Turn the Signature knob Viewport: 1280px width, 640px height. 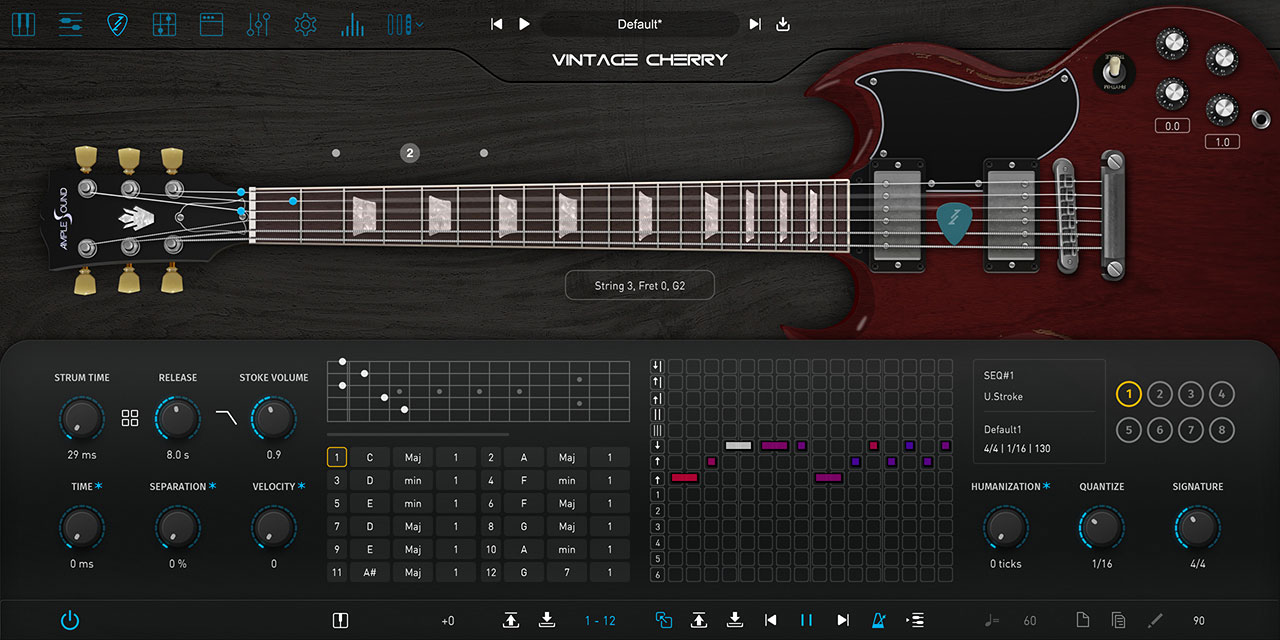pos(1197,528)
